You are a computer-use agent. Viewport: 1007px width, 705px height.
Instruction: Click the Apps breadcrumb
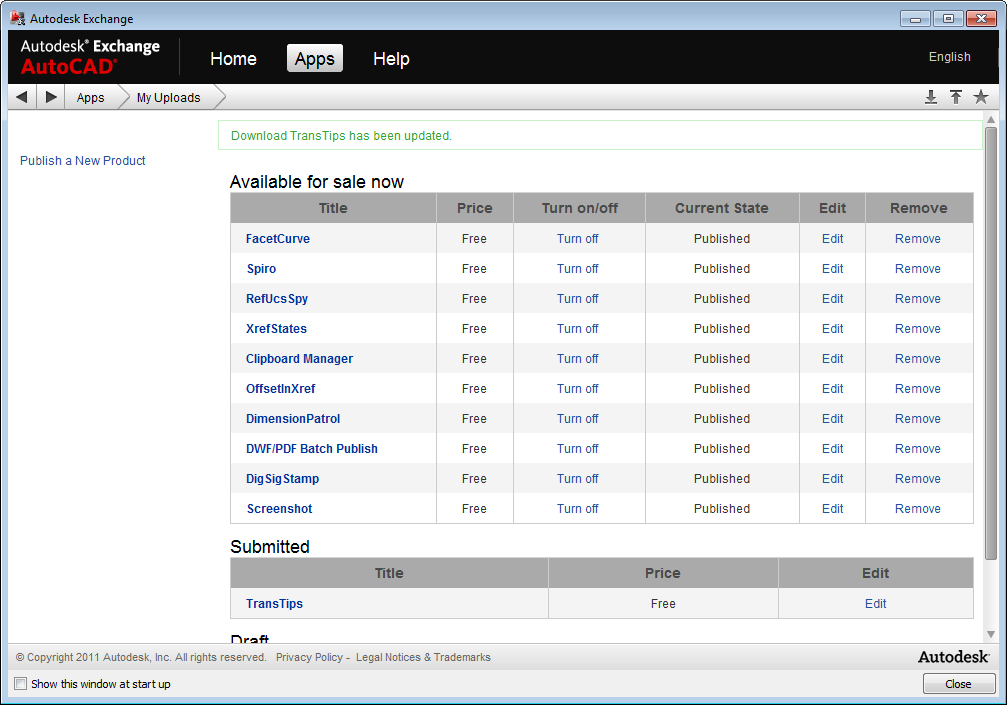90,98
